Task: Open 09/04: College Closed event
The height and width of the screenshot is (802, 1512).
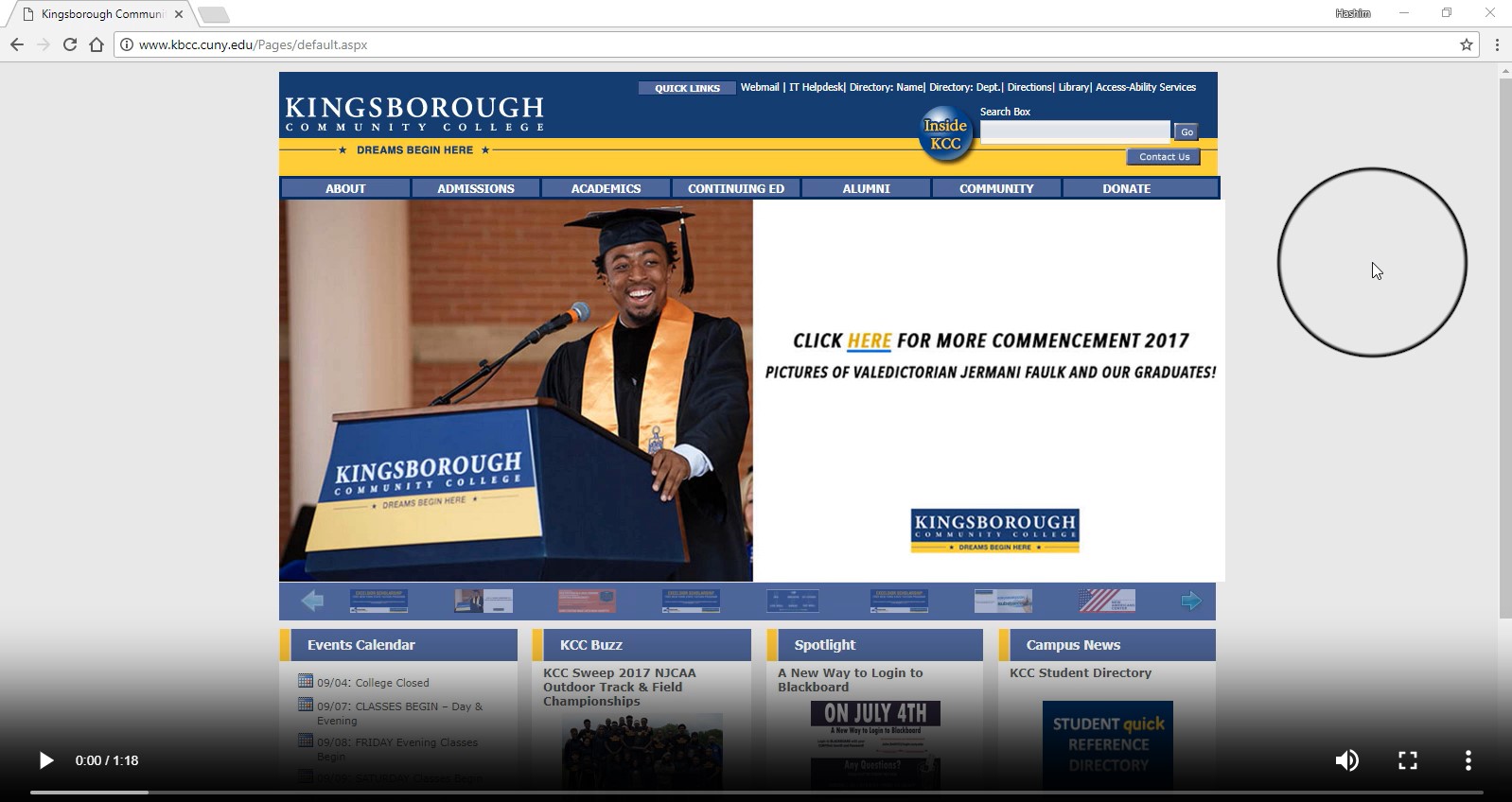Action: 373,683
